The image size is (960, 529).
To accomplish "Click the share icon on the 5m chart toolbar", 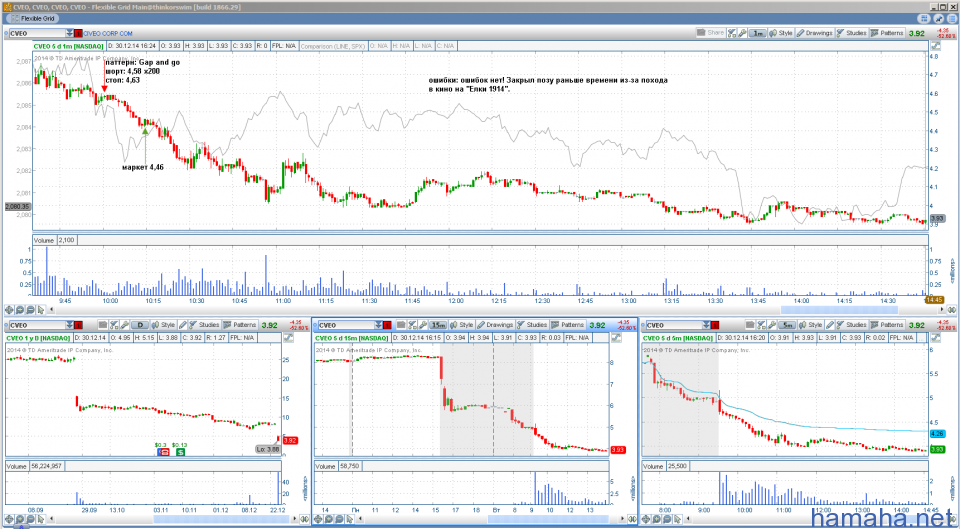I will click(x=750, y=325).
